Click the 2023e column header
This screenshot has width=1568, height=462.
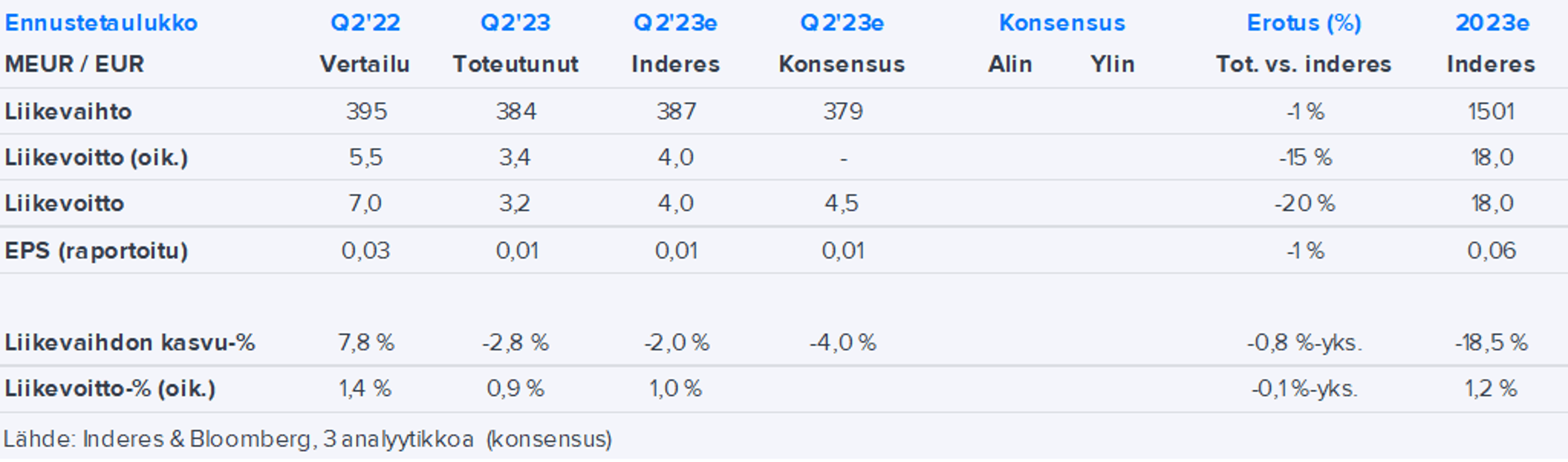click(x=1491, y=23)
